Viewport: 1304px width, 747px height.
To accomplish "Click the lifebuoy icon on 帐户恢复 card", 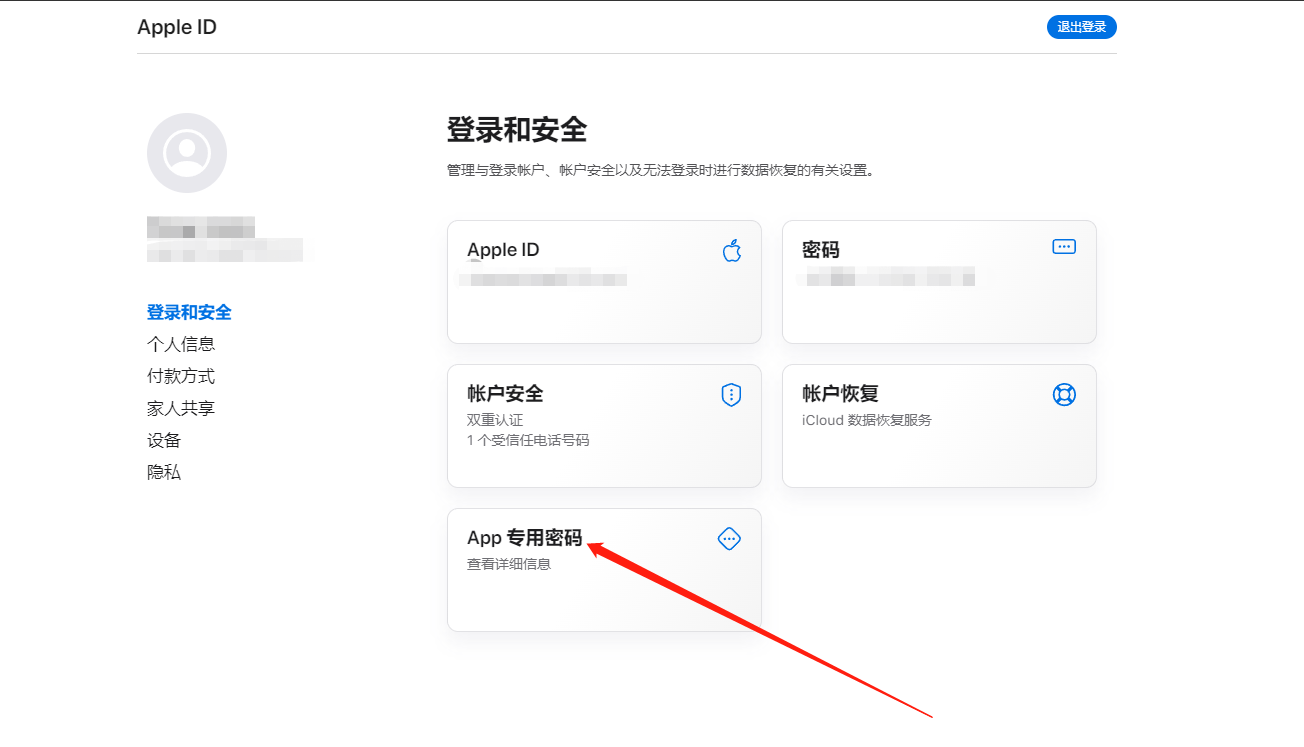I will click(x=1064, y=394).
